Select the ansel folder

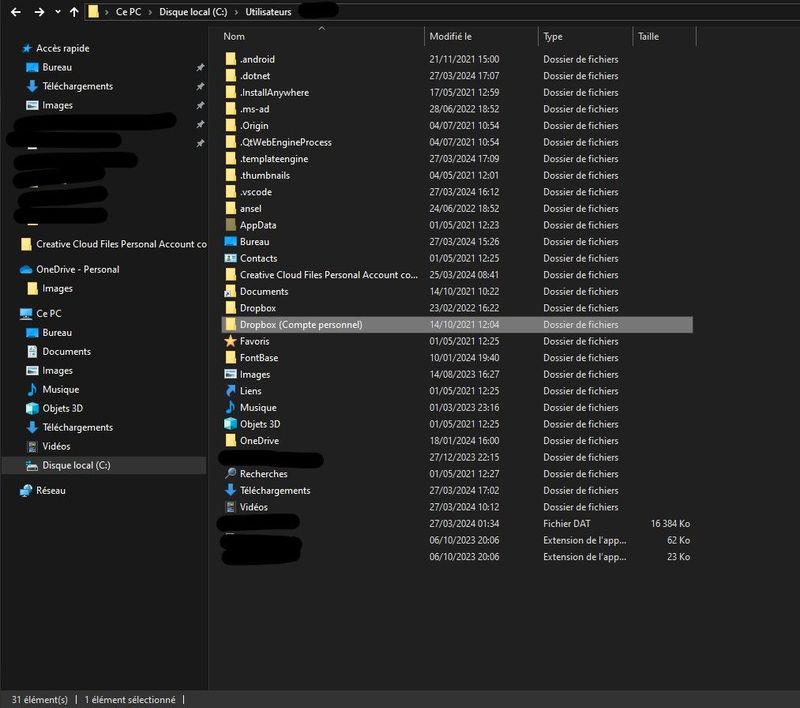pyautogui.click(x=251, y=209)
